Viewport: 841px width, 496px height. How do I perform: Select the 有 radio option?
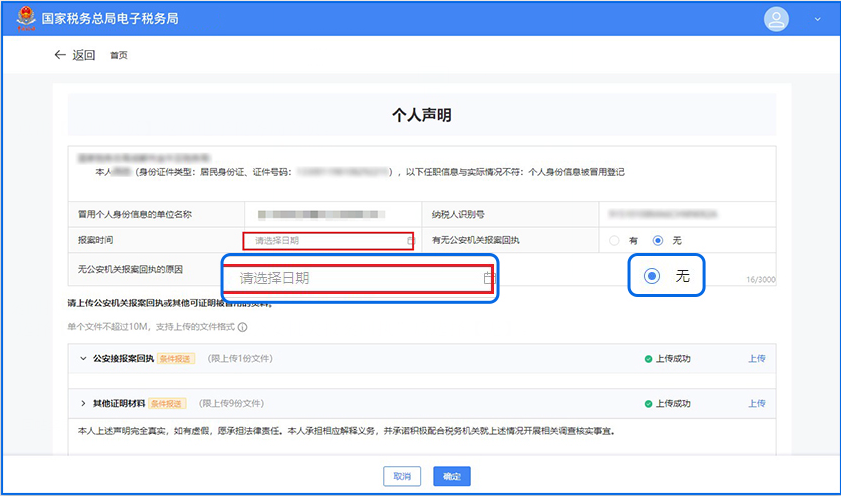tap(614, 241)
